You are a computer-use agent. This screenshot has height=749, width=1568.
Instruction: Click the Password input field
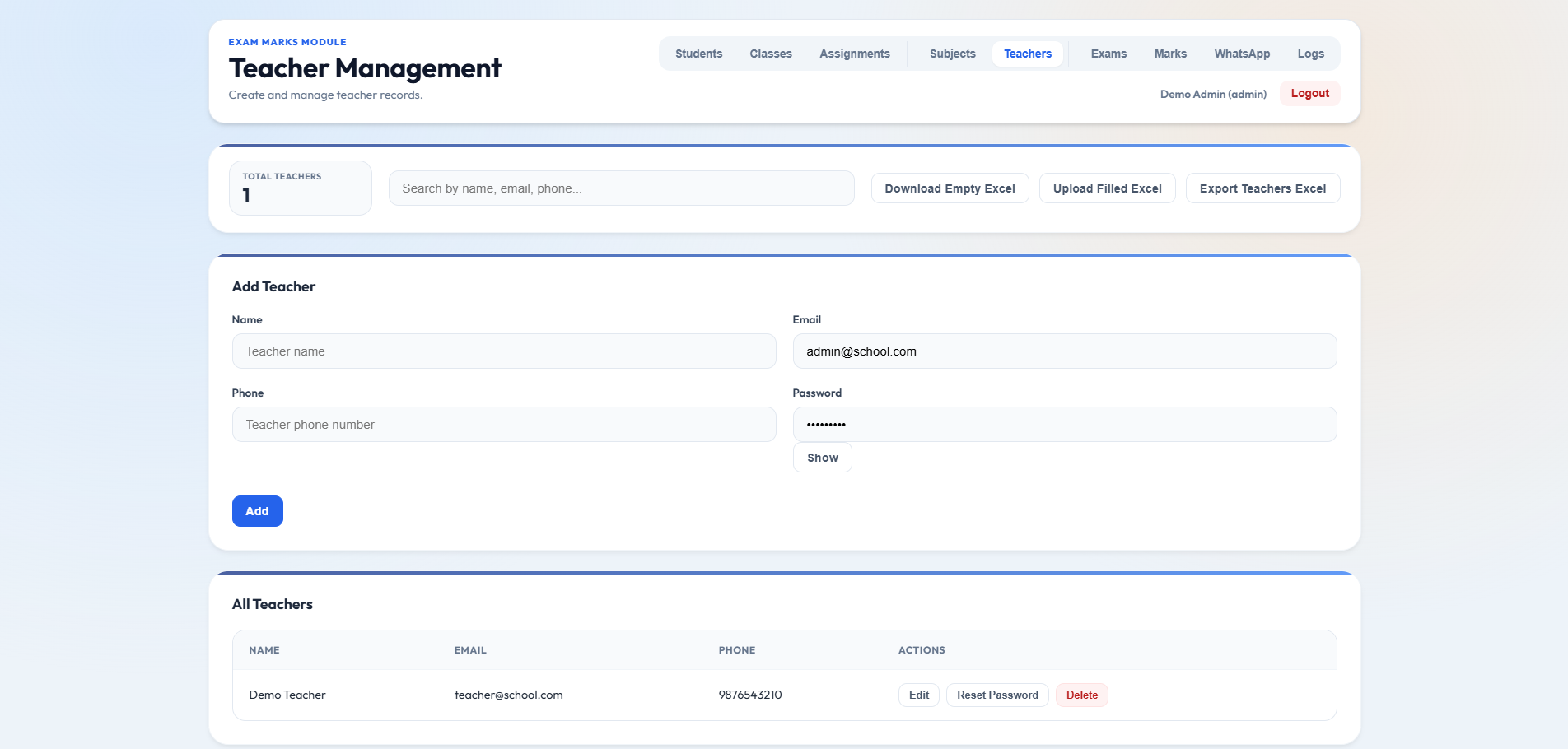[1064, 425]
